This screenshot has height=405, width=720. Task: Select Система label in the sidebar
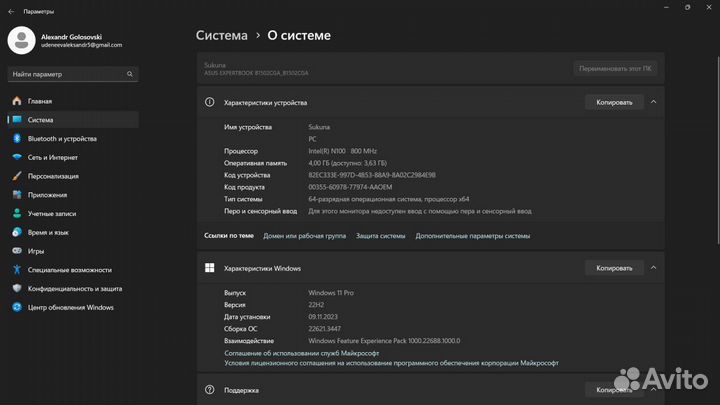coord(40,120)
